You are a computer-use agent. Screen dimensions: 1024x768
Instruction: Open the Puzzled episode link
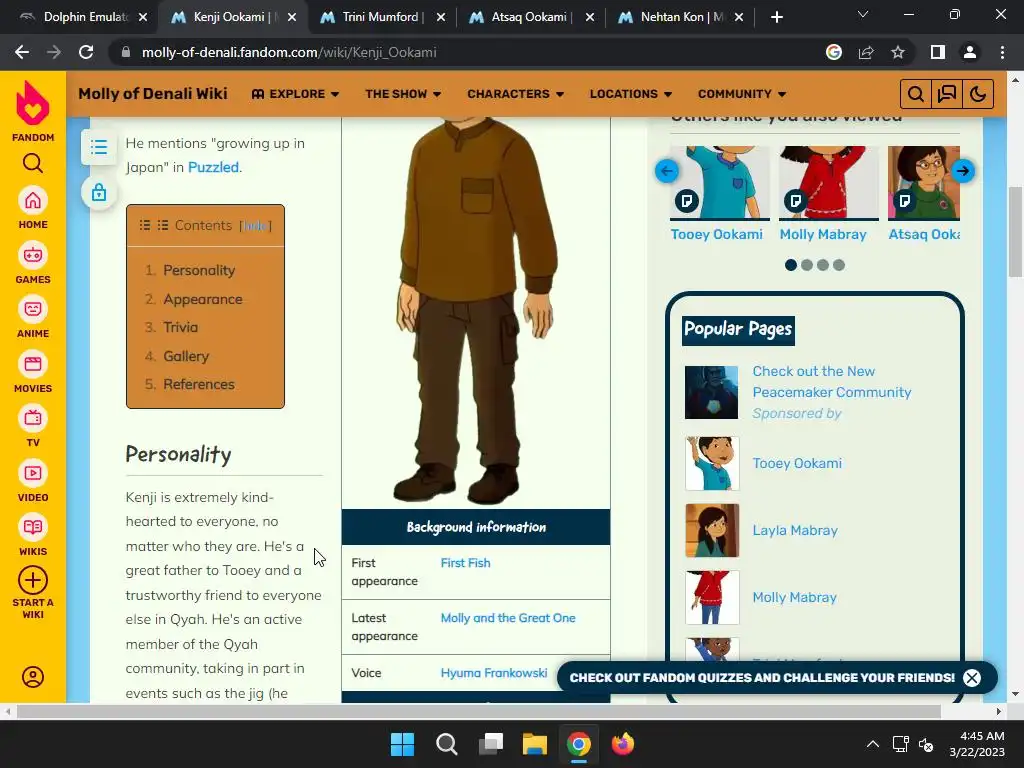tap(214, 167)
